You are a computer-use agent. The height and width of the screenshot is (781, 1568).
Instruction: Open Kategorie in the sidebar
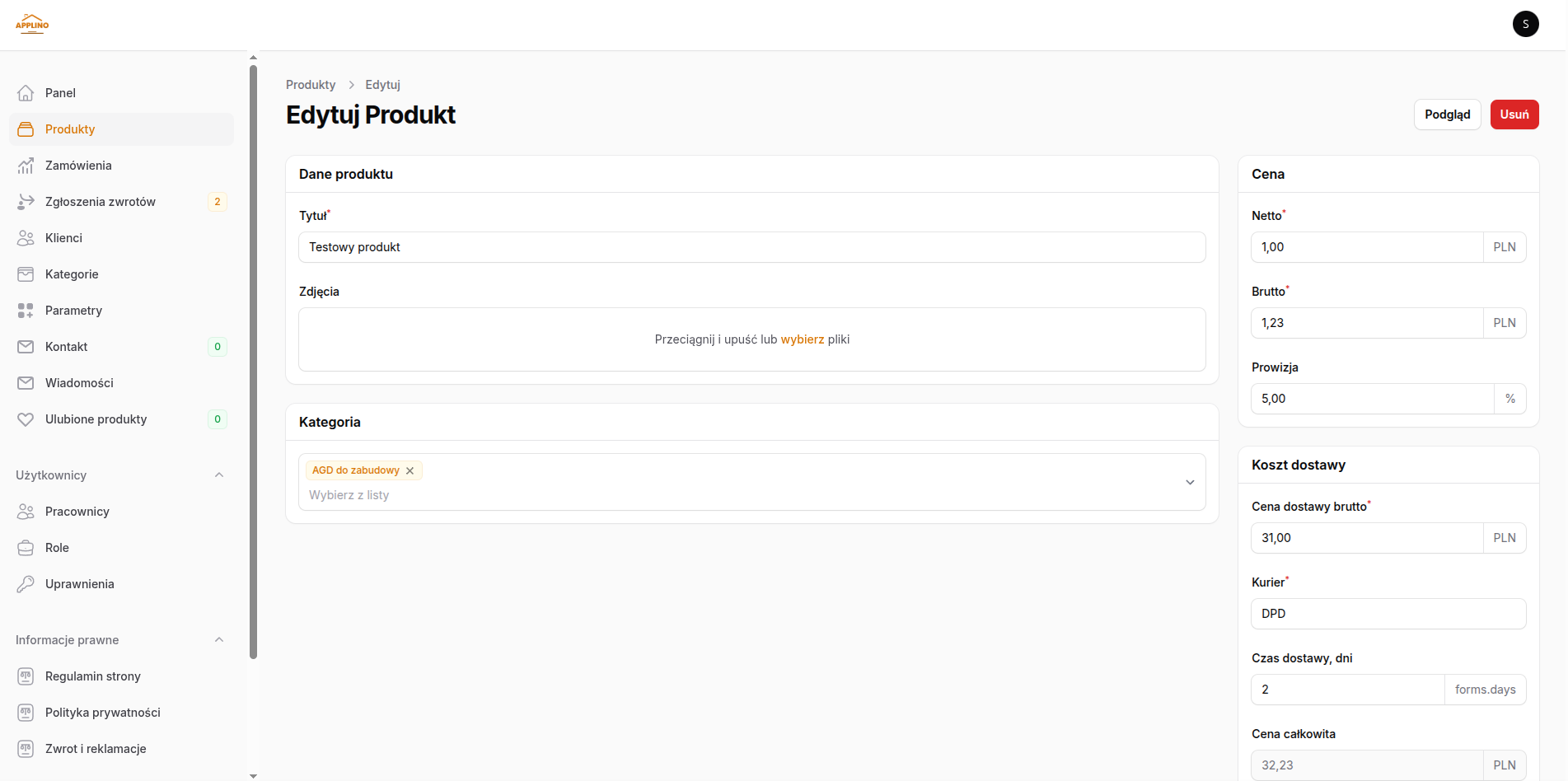pyautogui.click(x=72, y=274)
